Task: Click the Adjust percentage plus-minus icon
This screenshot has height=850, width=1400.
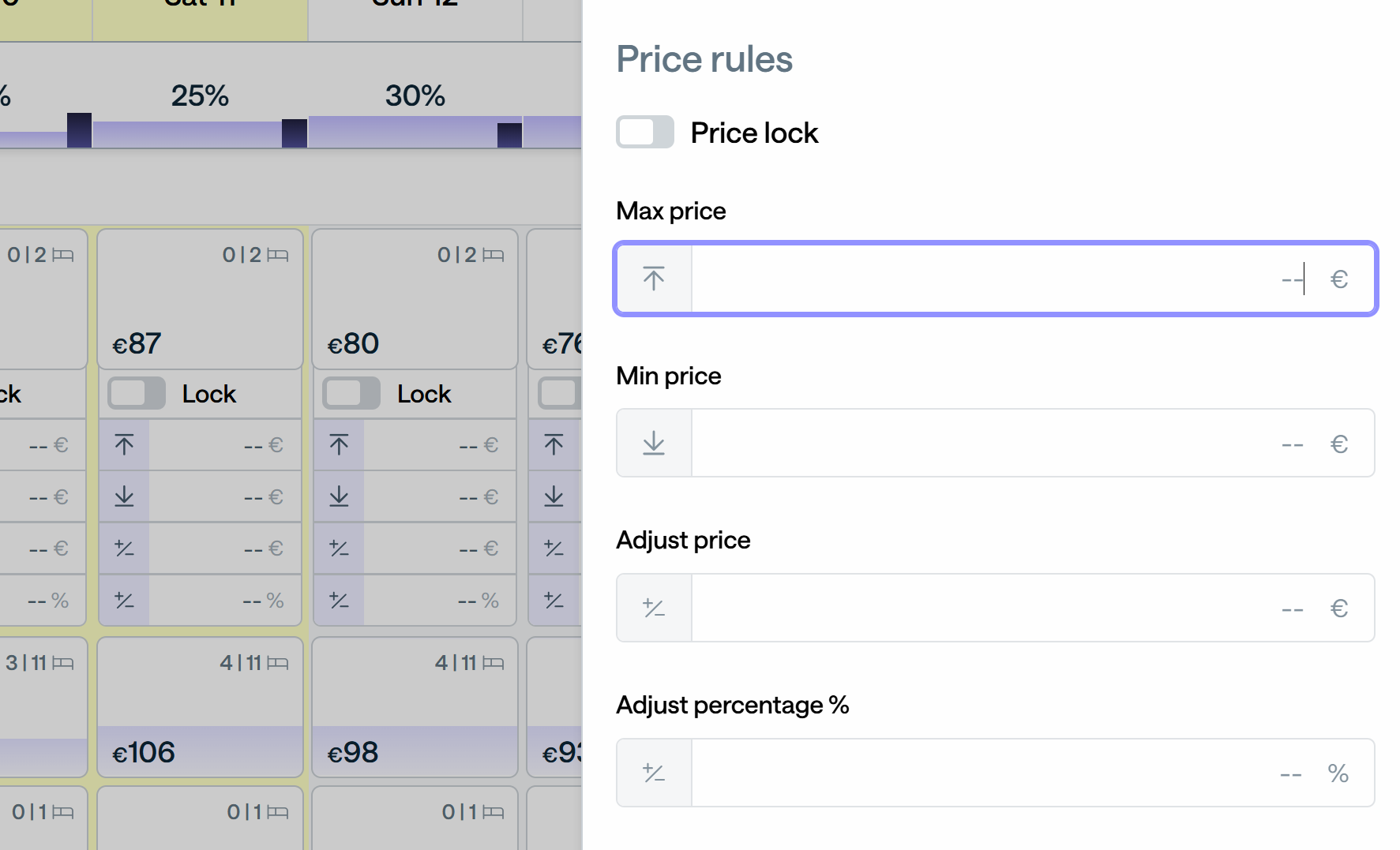Action: (654, 773)
